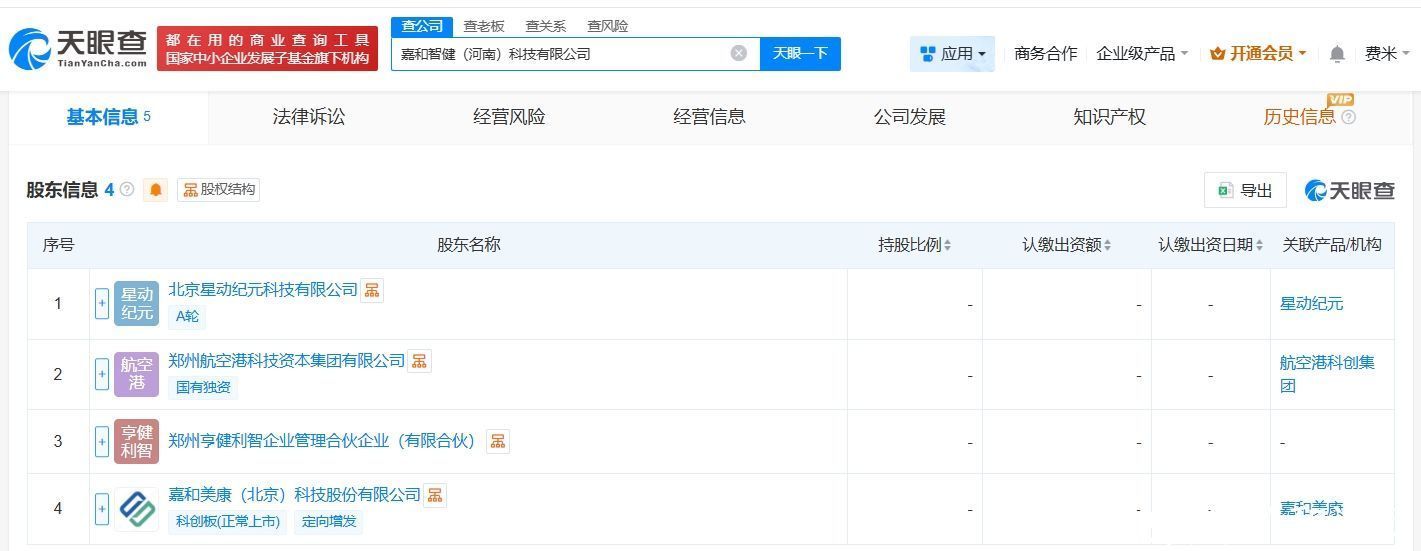Select the 查风险 search tab

click(608, 26)
